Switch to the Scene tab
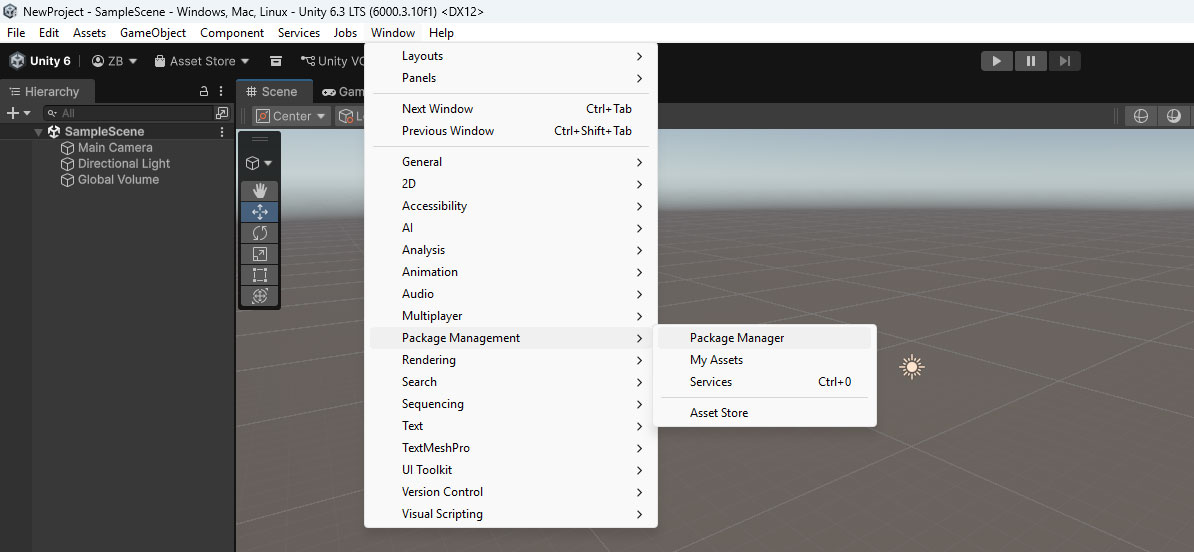1194x552 pixels. tap(272, 91)
